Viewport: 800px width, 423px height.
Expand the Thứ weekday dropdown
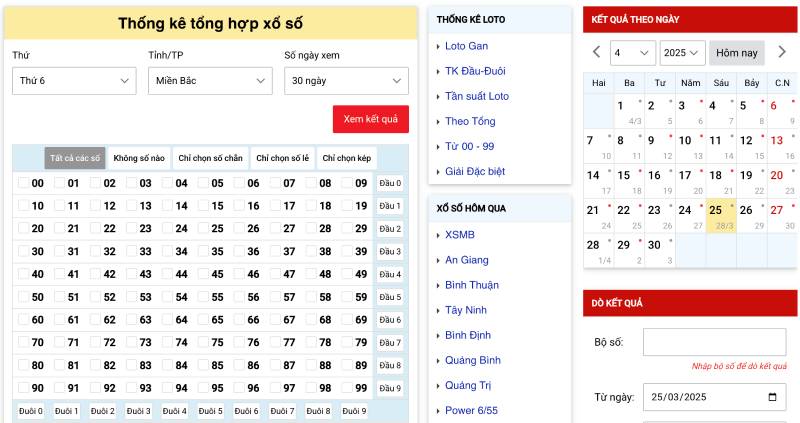pyautogui.click(x=73, y=81)
